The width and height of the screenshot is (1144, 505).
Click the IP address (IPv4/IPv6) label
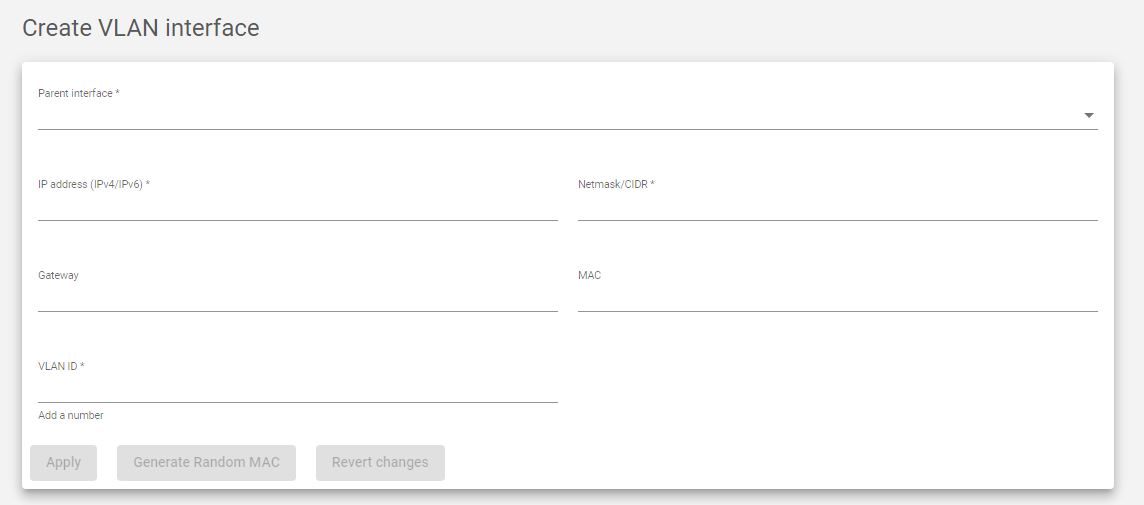click(94, 185)
